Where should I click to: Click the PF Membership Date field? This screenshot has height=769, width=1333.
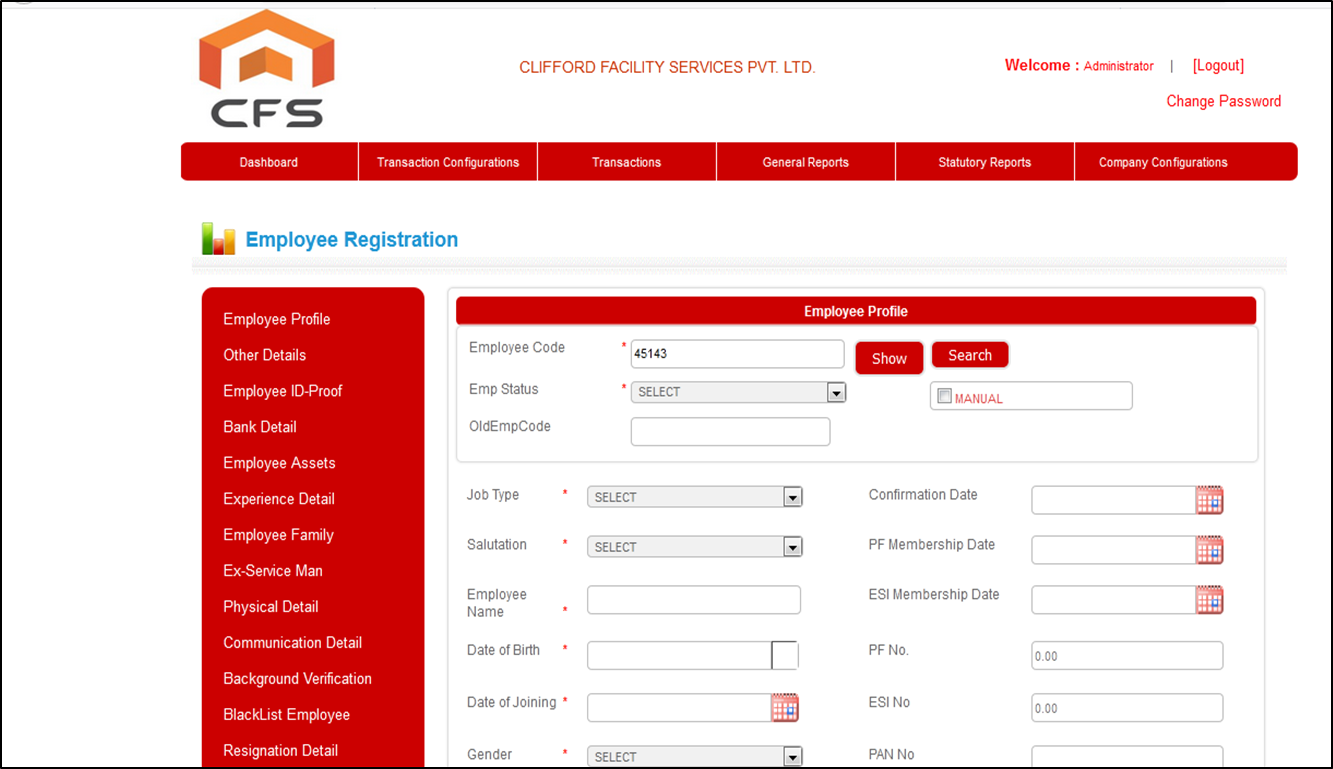tap(1114, 550)
